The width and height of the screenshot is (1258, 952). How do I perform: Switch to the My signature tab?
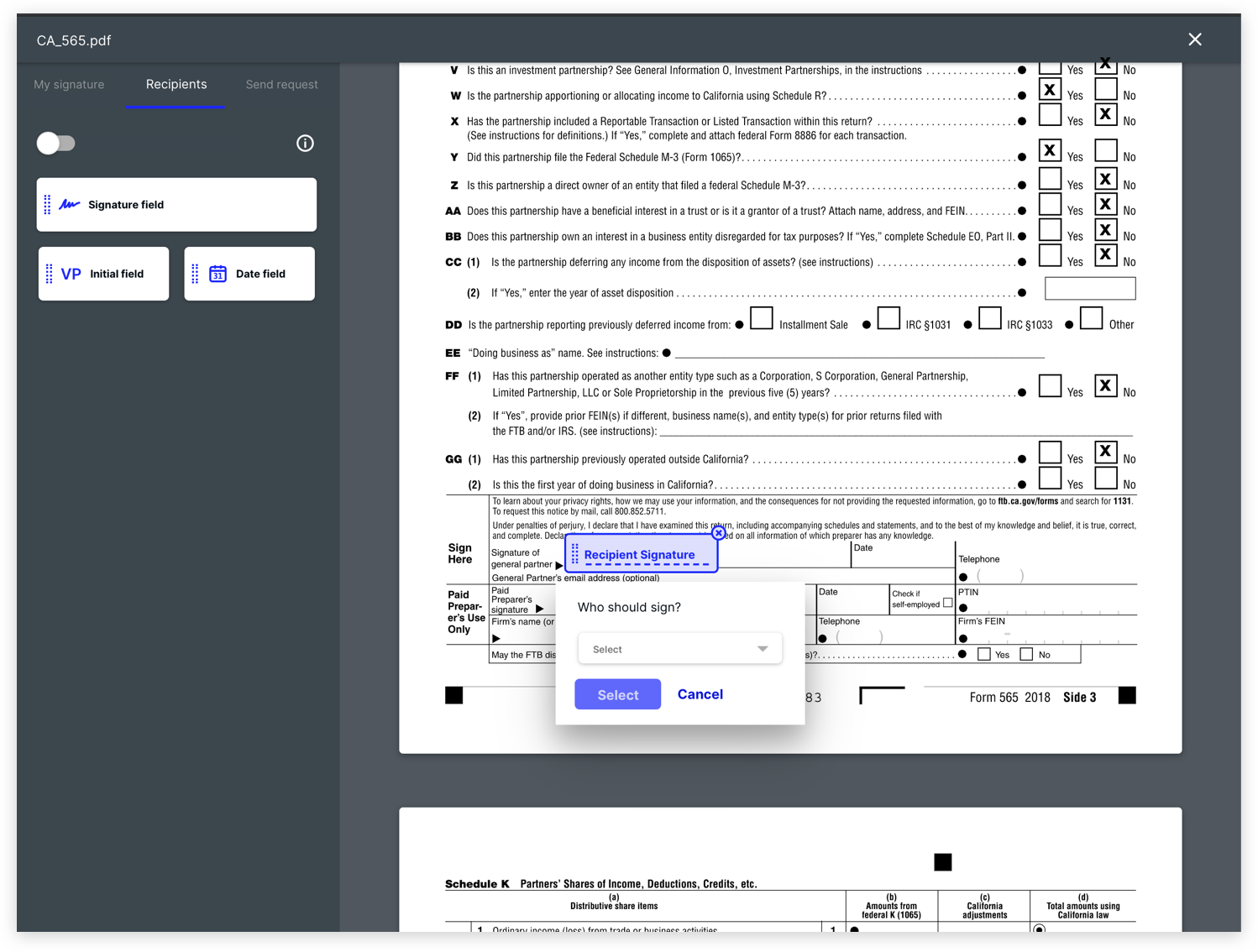[69, 84]
